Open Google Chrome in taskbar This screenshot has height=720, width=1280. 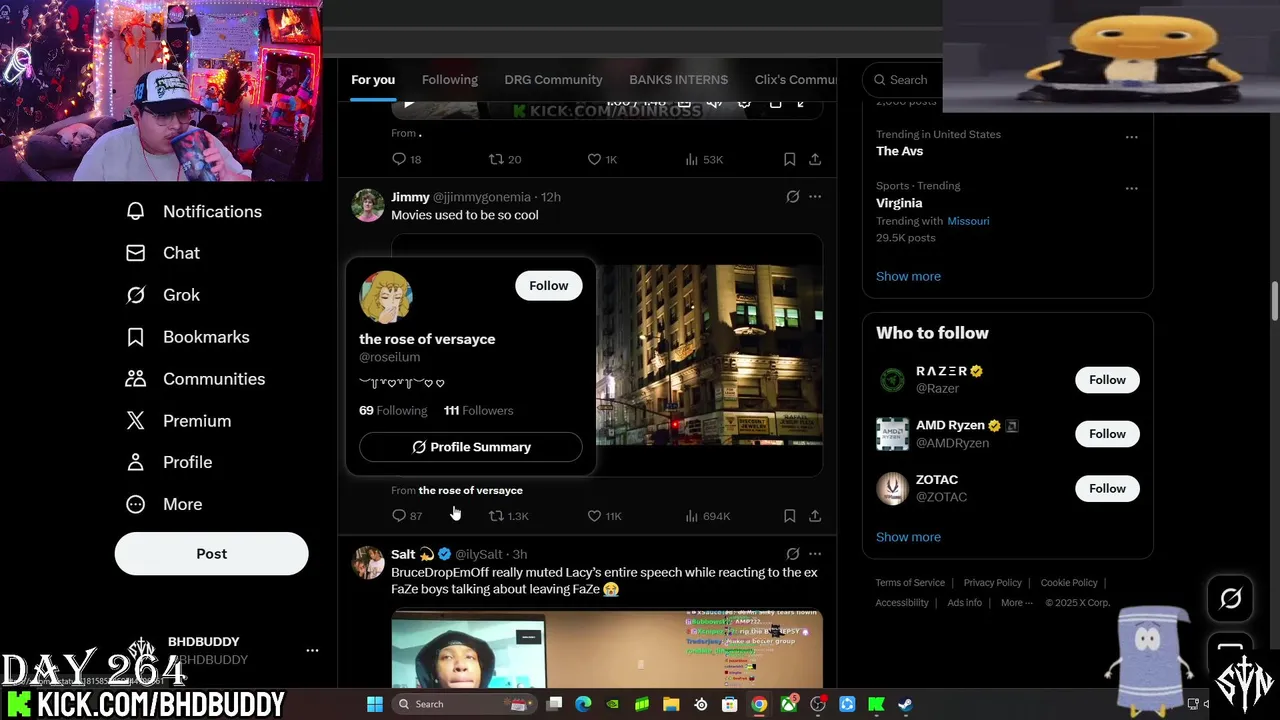click(x=760, y=704)
